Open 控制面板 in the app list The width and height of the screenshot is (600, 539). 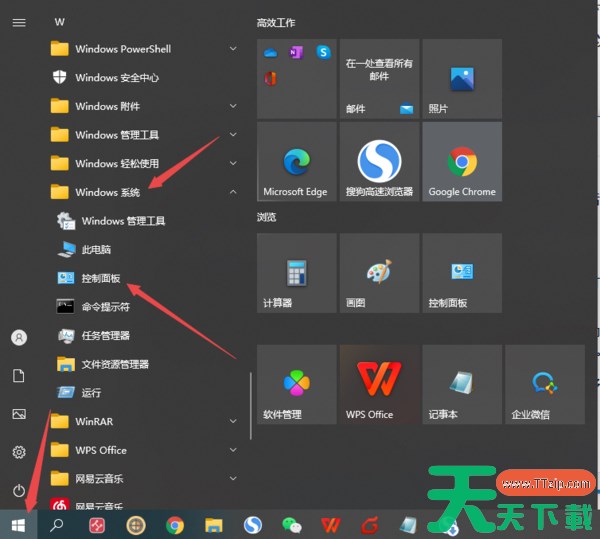100,278
